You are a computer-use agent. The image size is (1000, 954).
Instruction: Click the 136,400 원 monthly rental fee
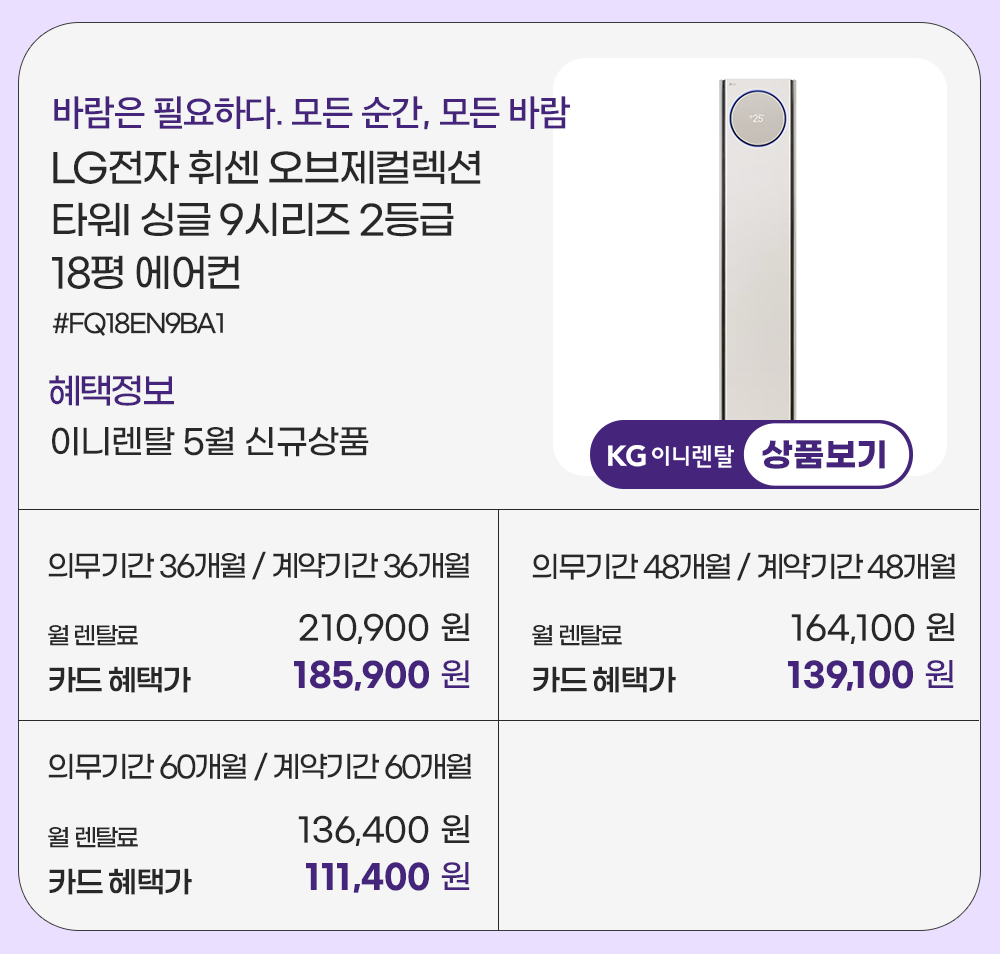[x=384, y=829]
